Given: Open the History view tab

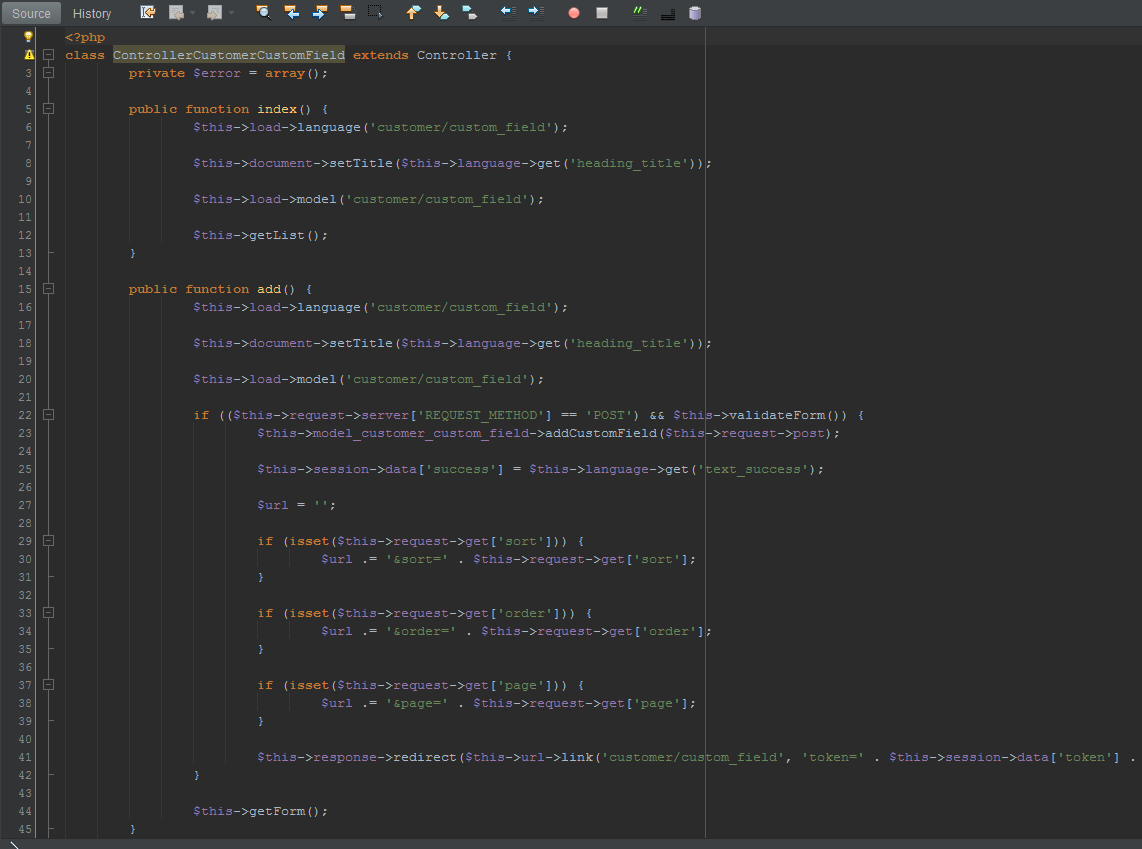Looking at the screenshot, I should (92, 13).
